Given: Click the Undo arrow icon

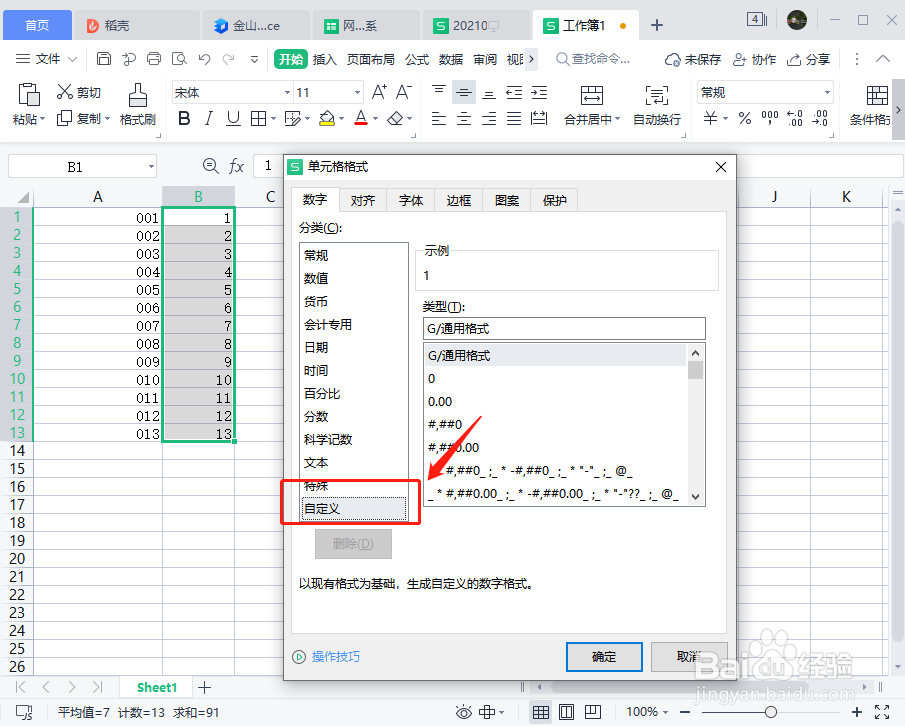Looking at the screenshot, I should (204, 59).
